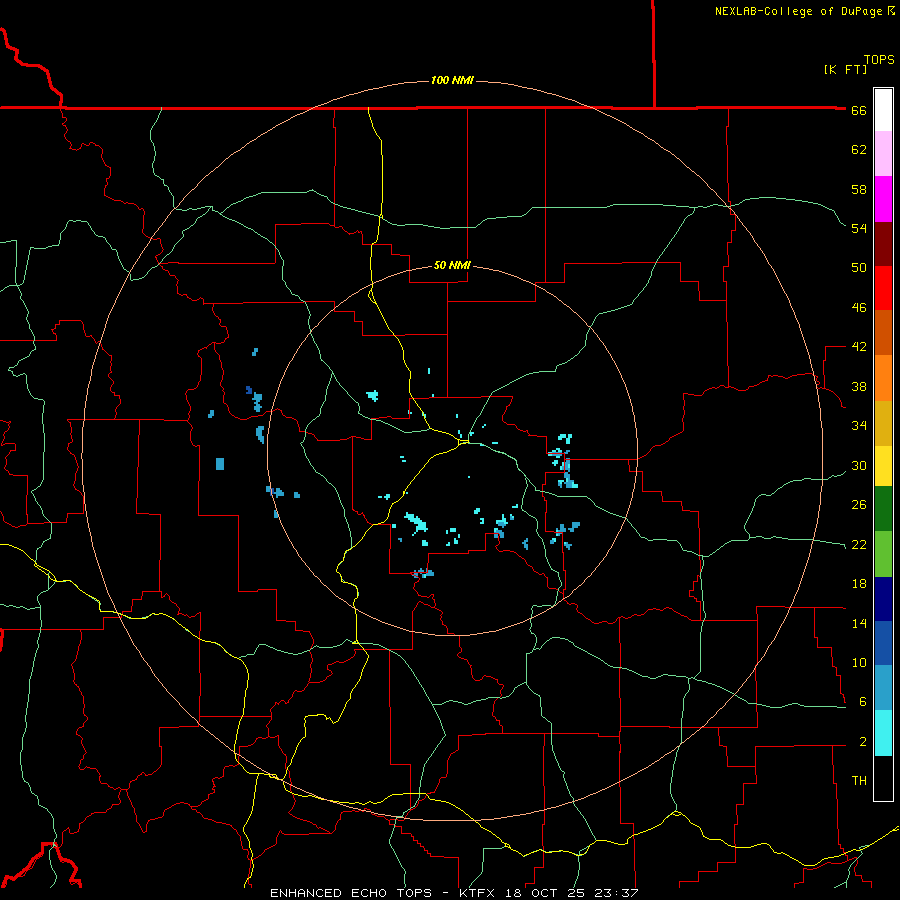Click the 66 legend scale value
Image resolution: width=900 pixels, height=900 pixels.
point(859,110)
